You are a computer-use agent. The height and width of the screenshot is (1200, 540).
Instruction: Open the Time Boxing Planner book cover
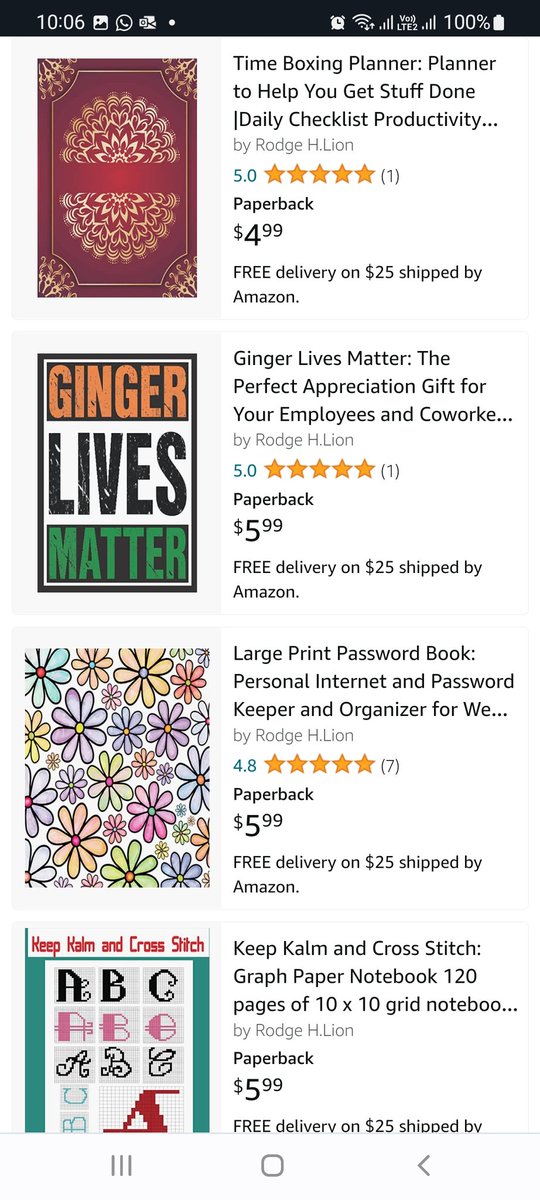click(117, 178)
